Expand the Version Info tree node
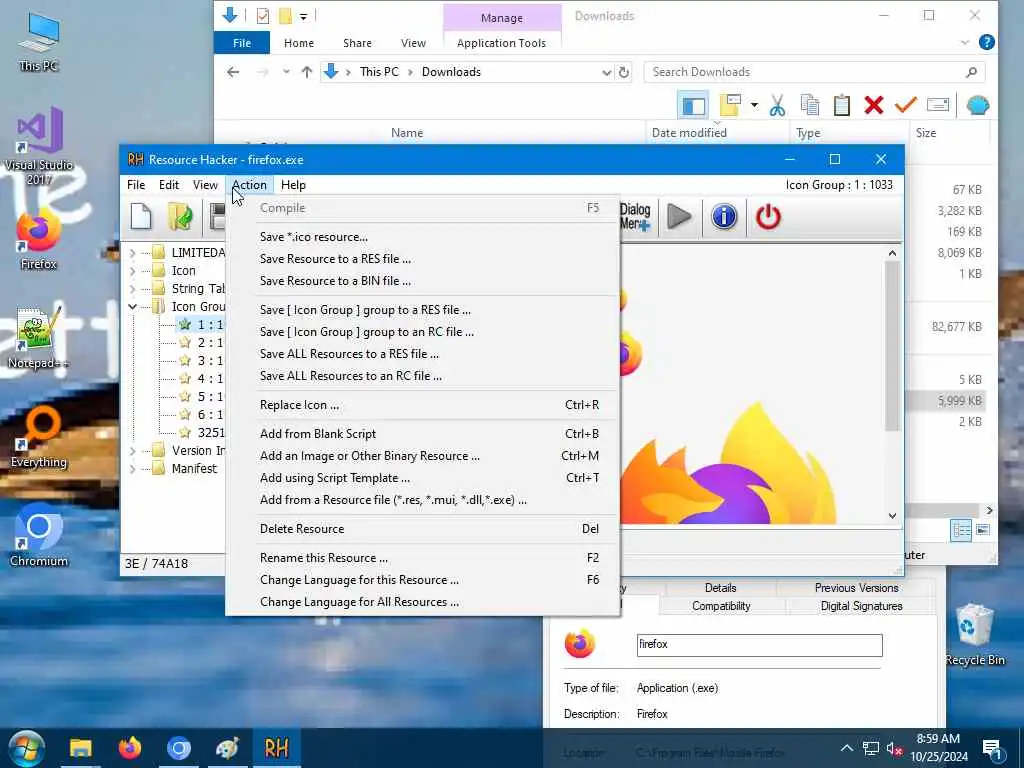This screenshot has width=1024, height=768. click(133, 451)
